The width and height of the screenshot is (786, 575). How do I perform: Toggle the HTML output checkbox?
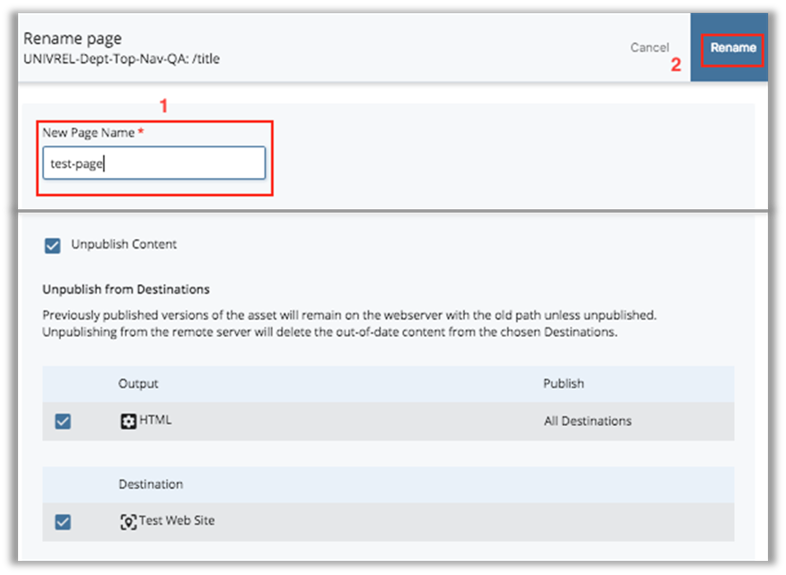pos(63,421)
